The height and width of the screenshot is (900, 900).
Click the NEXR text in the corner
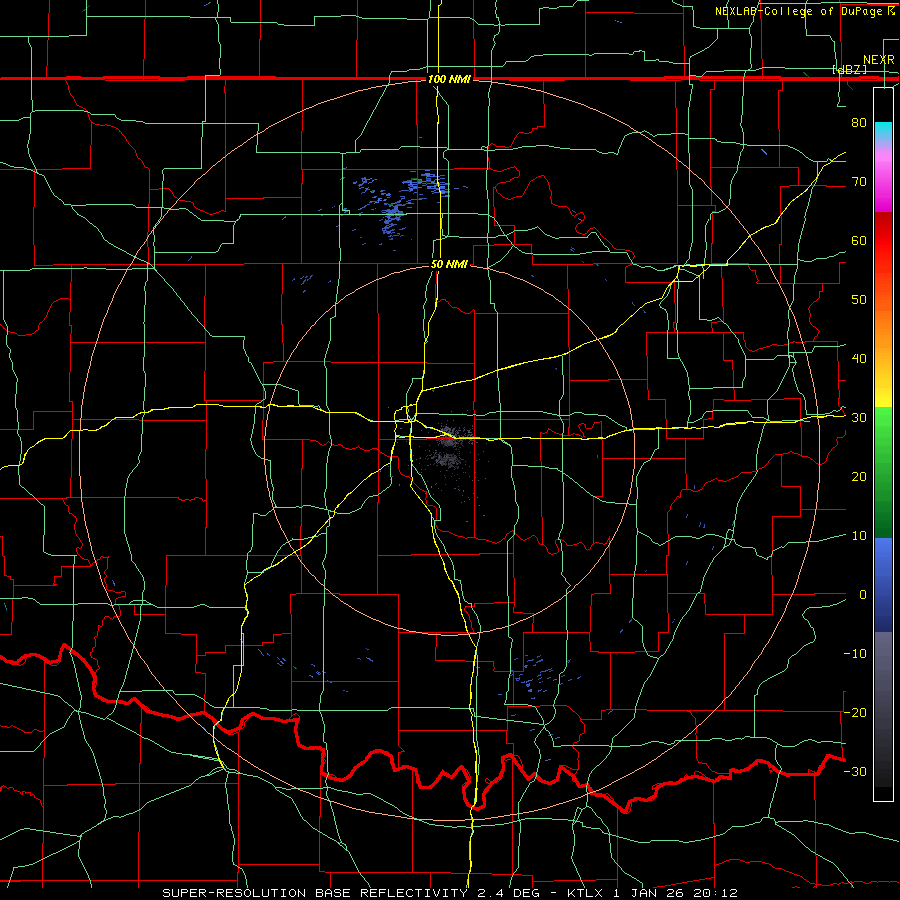coord(878,60)
